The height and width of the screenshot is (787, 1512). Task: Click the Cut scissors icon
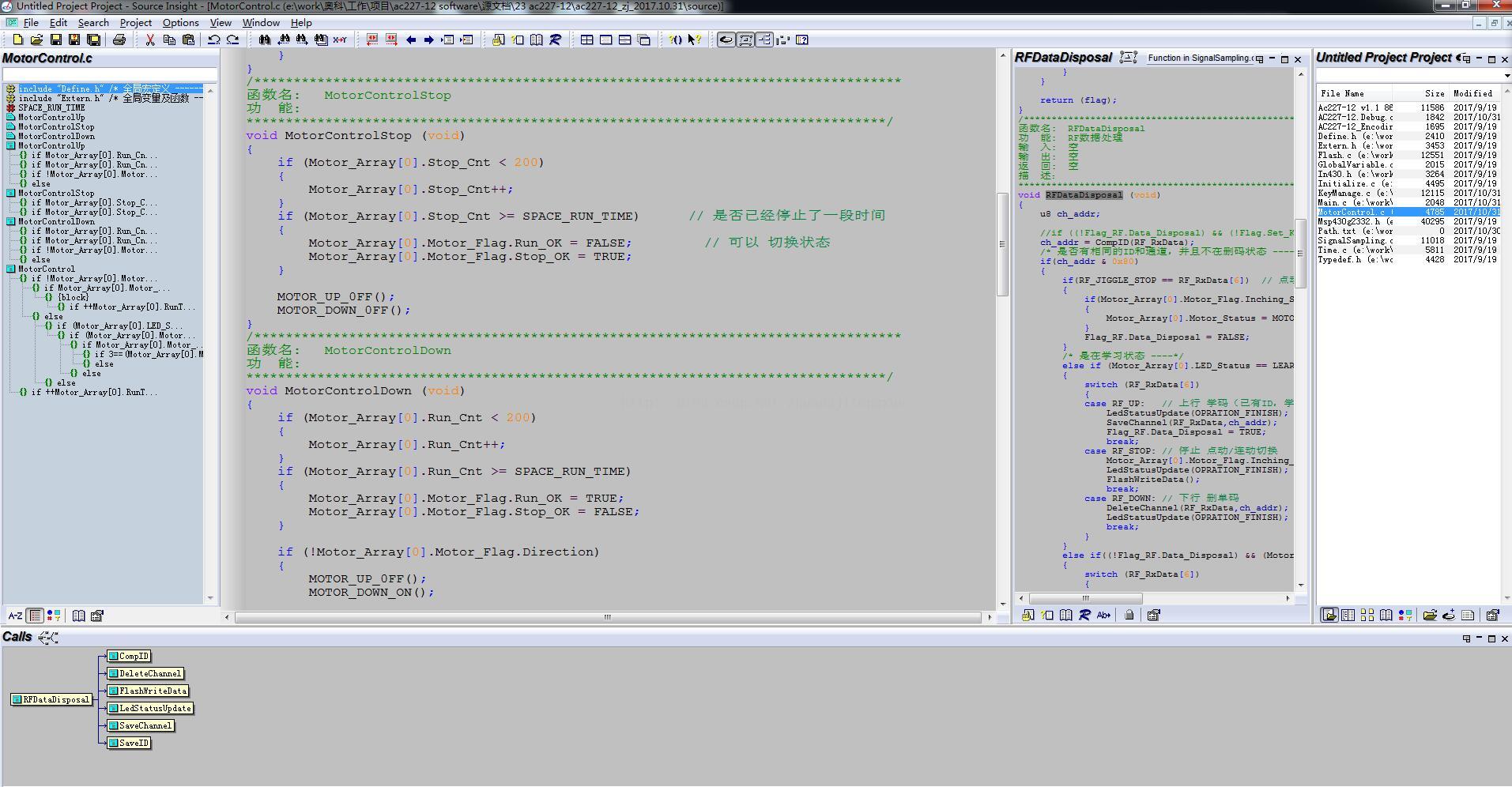150,40
